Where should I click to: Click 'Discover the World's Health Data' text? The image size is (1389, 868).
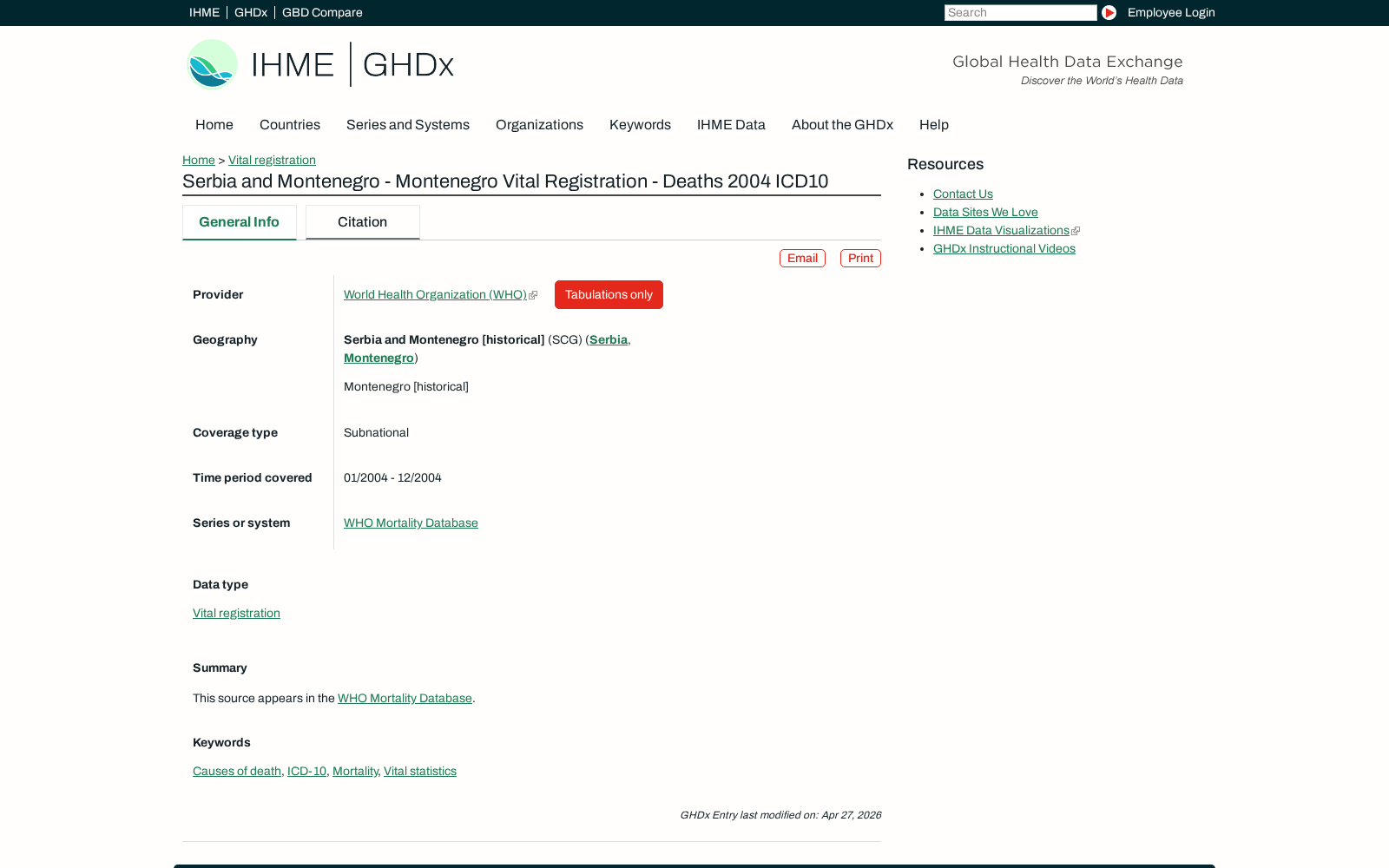[x=1102, y=81]
